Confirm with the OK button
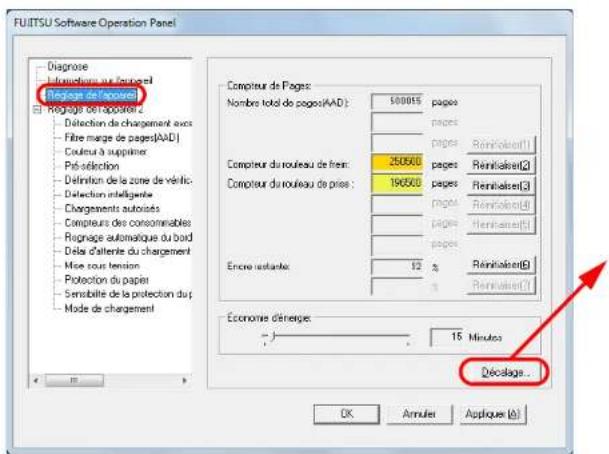The width and height of the screenshot is (609, 454). [x=346, y=414]
